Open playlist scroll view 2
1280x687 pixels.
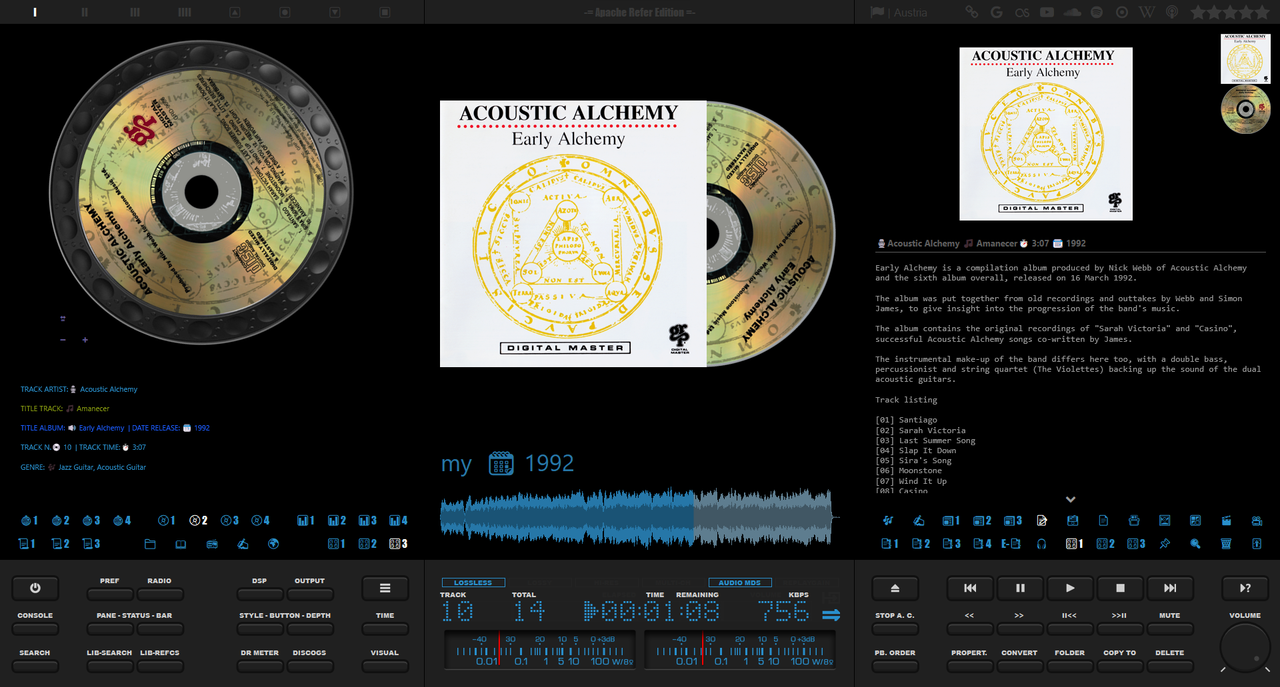coord(61,544)
